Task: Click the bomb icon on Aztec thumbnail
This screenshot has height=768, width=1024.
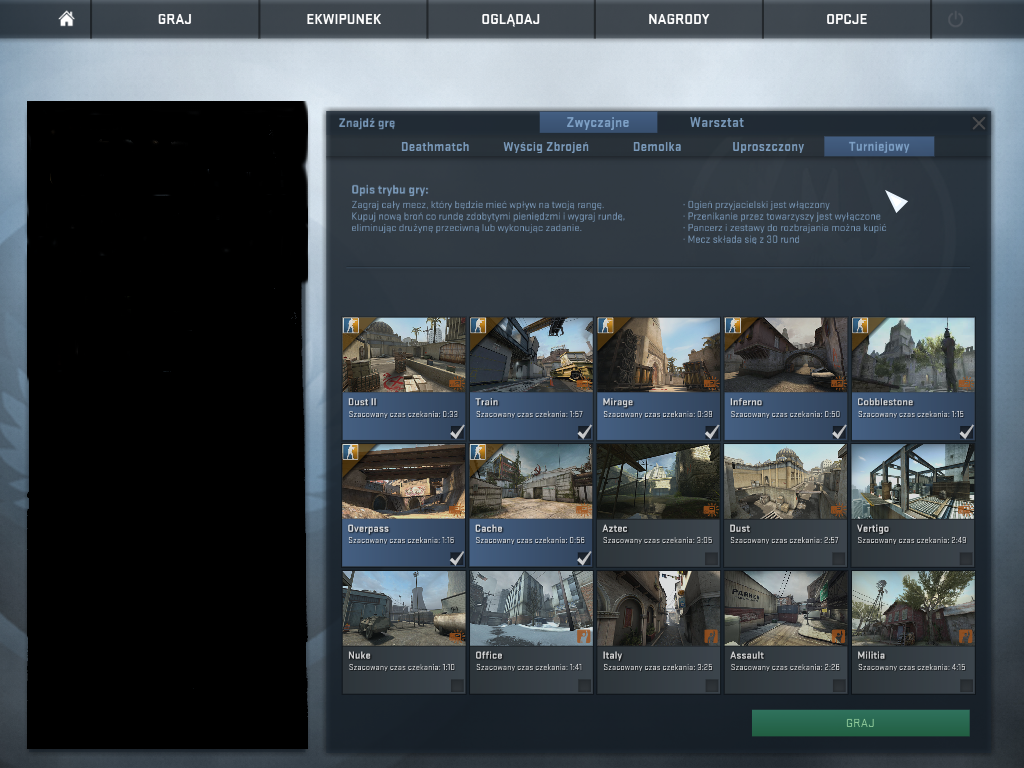Action: coord(711,509)
